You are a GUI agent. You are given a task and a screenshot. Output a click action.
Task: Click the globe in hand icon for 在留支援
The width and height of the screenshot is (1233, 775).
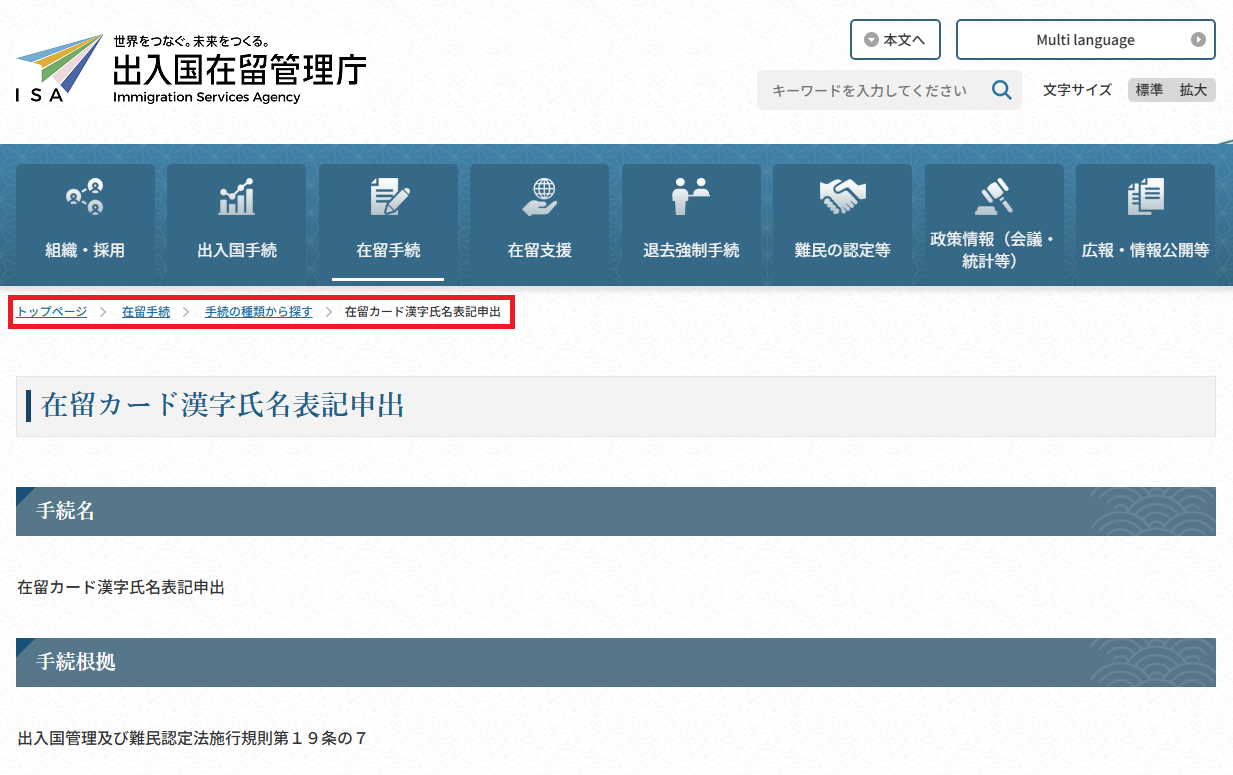click(x=540, y=197)
